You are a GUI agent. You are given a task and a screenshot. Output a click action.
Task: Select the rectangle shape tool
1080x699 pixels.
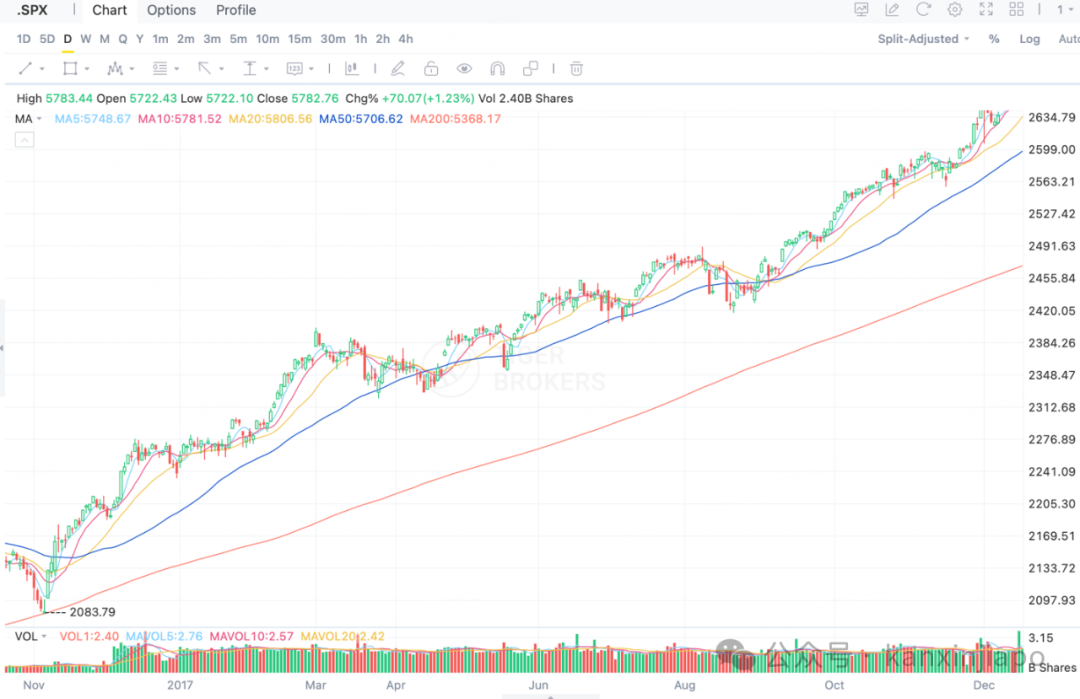[x=70, y=68]
